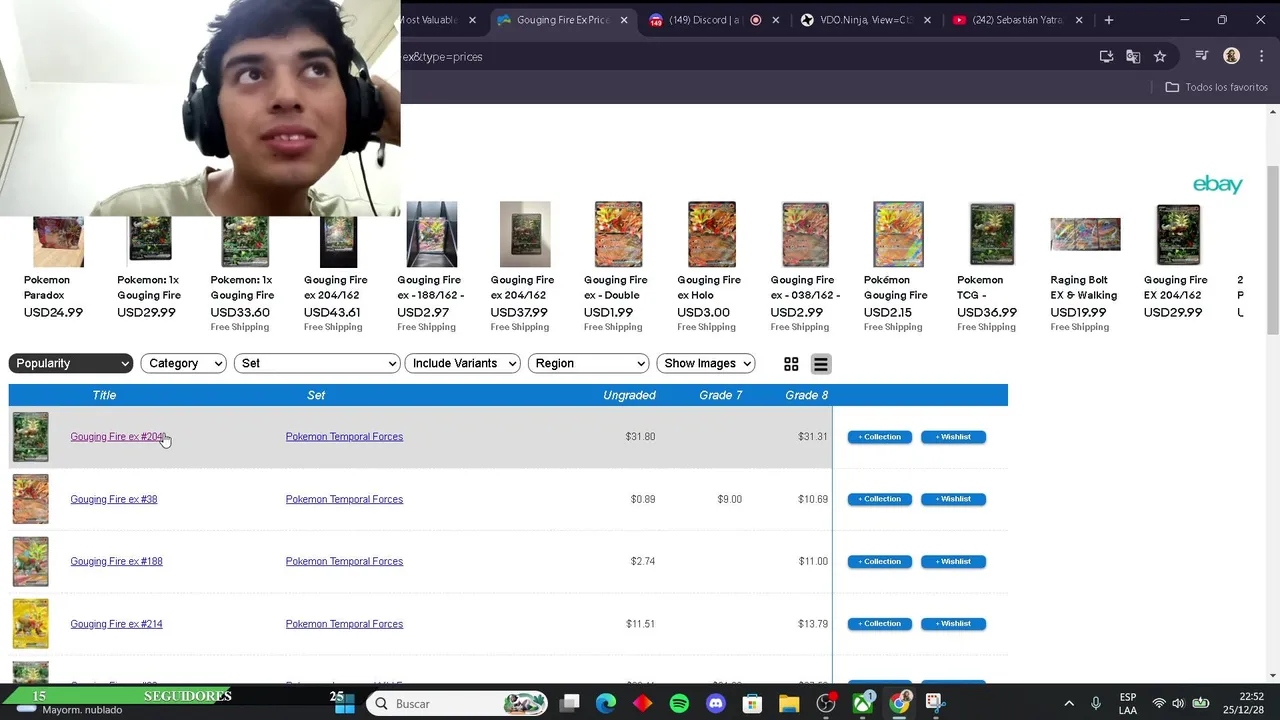Image resolution: width=1280 pixels, height=720 pixels.
Task: Open the red diamond app on the taskbar
Action: click(x=643, y=704)
